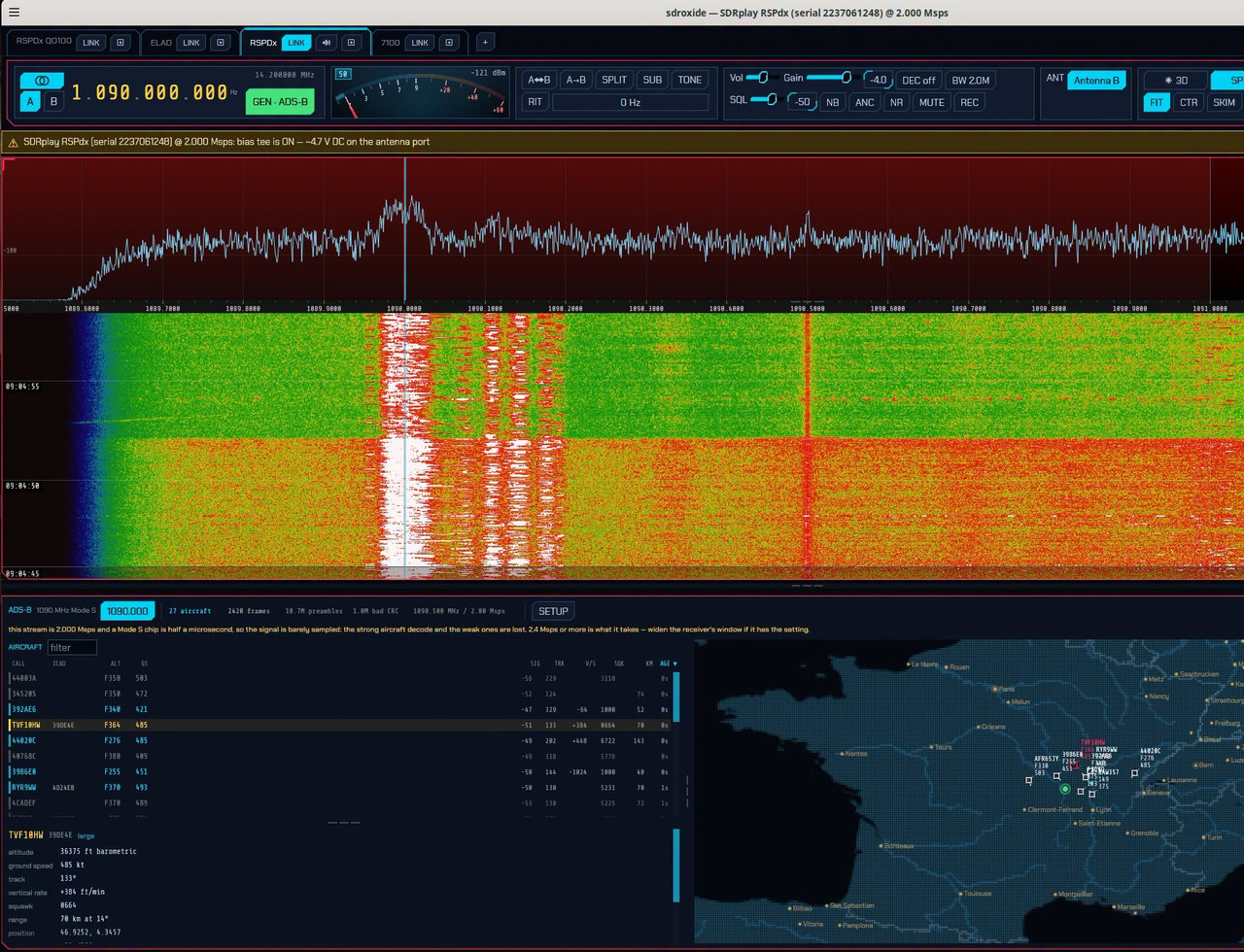
Task: Copy VFO A to B
Action: [x=575, y=80]
